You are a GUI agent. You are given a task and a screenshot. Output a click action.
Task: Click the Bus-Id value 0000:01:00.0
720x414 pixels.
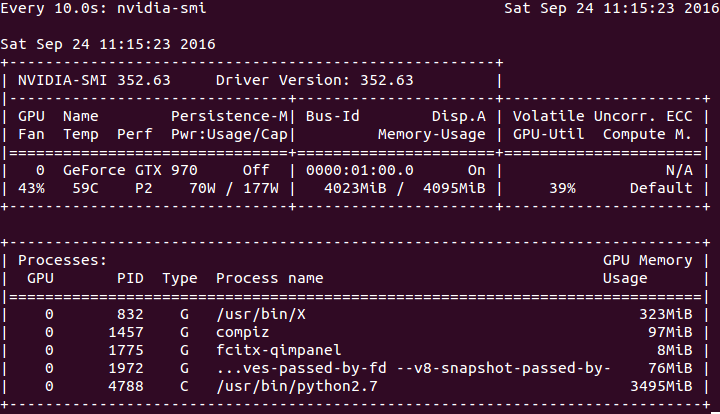(x=359, y=170)
